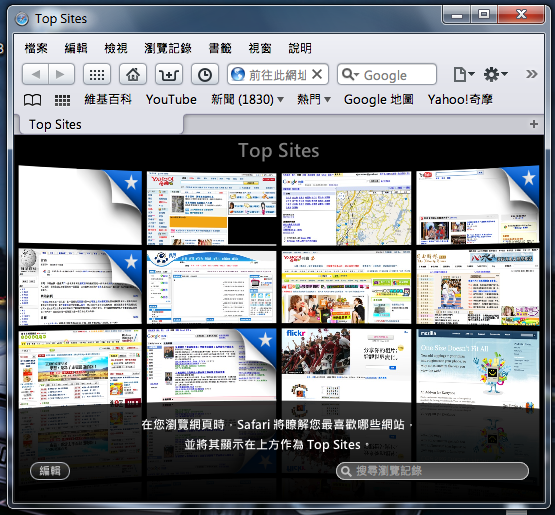
Task: Open a new tab with plus button
Action: (x=534, y=124)
